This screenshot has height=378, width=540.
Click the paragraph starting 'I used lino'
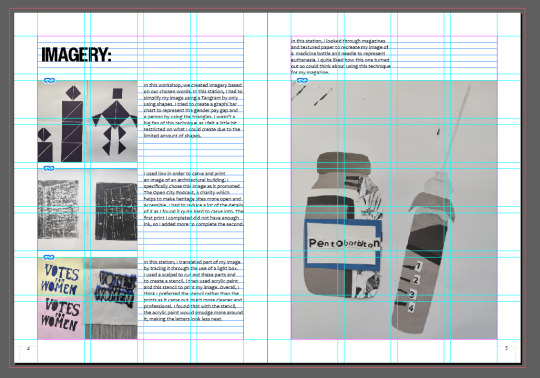[x=193, y=199]
